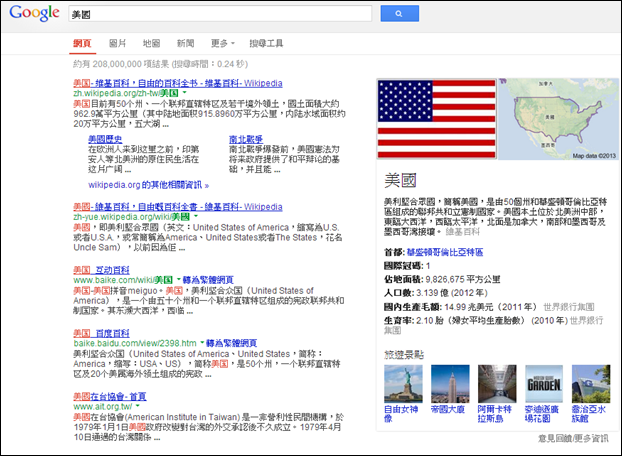Click the 旅遊景點 section heading
This screenshot has height=456, width=622.
pyautogui.click(x=404, y=354)
